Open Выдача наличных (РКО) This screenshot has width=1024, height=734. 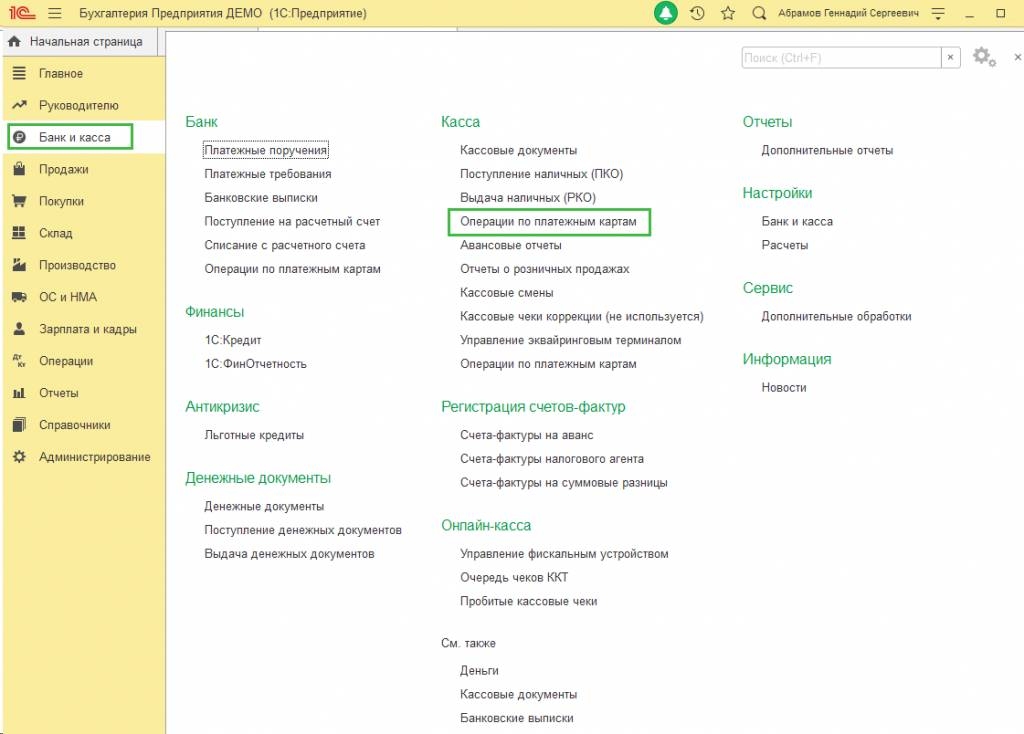[528, 197]
